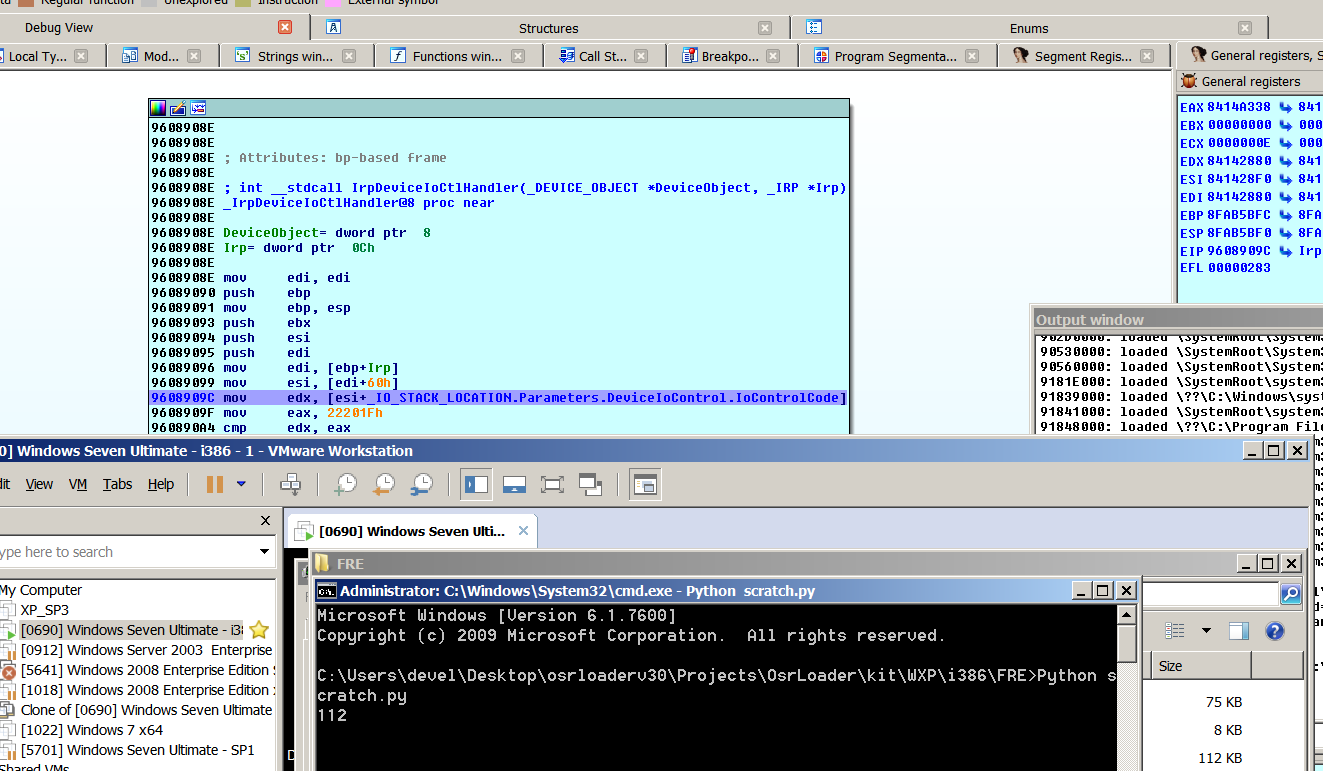Enter full screen mode in VMware
1323x771 pixels.
552,485
